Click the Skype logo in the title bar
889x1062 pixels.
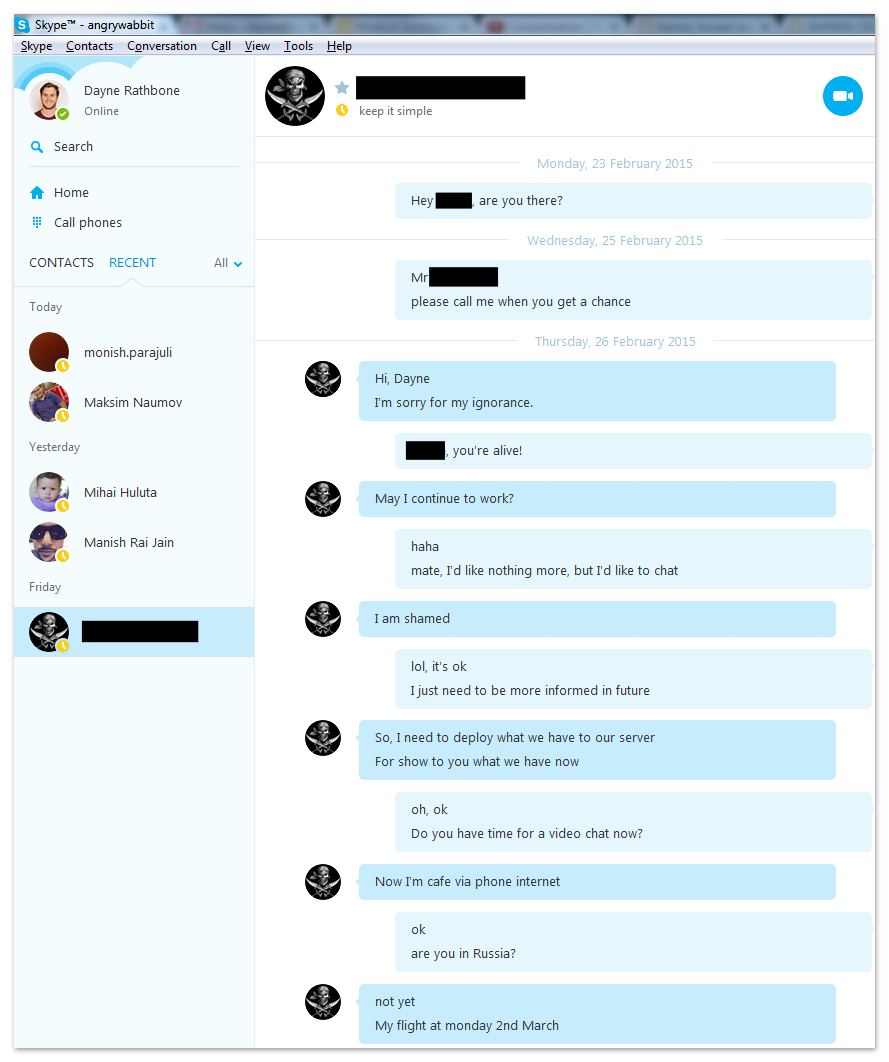point(23,25)
